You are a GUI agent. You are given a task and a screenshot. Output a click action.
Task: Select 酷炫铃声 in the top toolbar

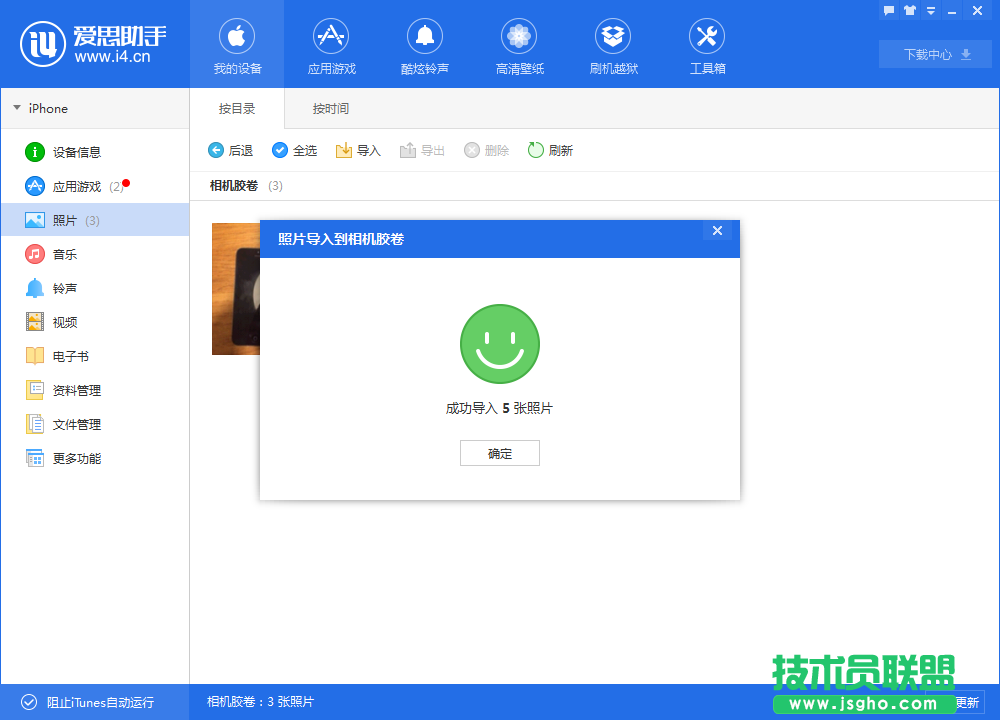point(425,45)
